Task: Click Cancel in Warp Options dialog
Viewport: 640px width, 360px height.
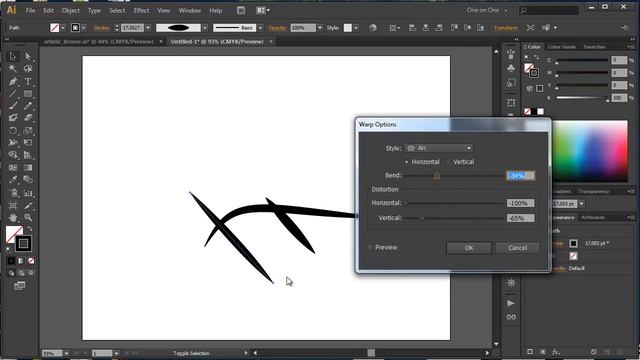Action: click(x=518, y=248)
